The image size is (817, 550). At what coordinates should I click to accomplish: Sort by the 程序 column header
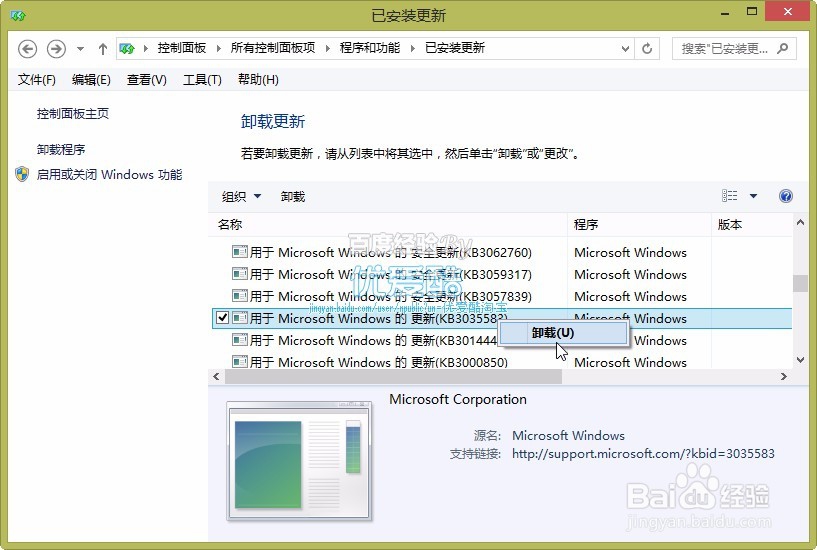point(639,224)
